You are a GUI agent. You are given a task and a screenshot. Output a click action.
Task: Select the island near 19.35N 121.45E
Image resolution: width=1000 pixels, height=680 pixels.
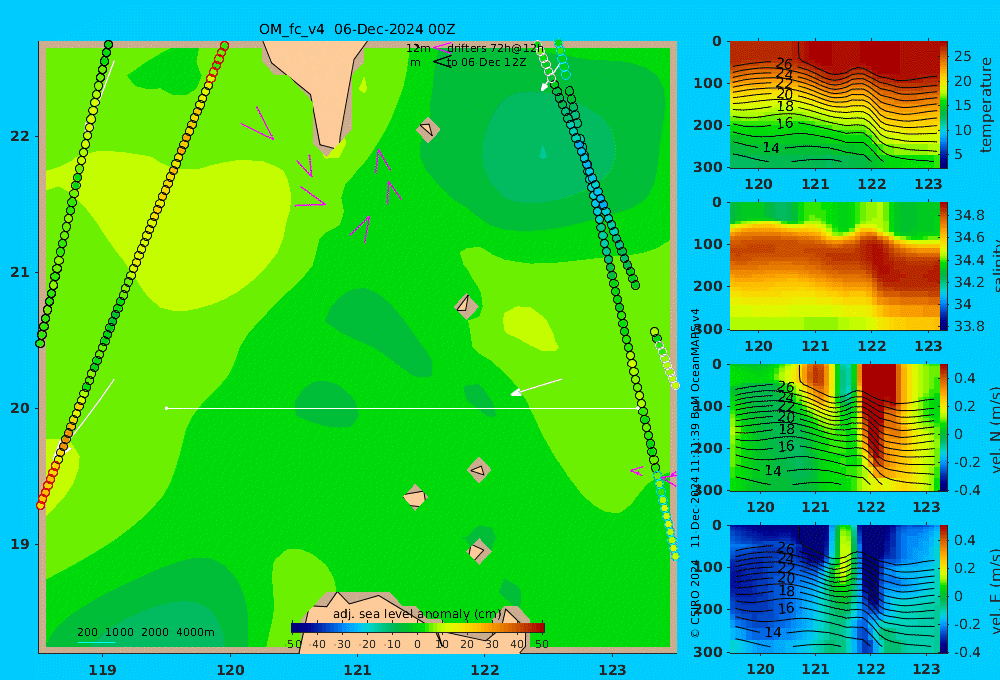(415, 497)
